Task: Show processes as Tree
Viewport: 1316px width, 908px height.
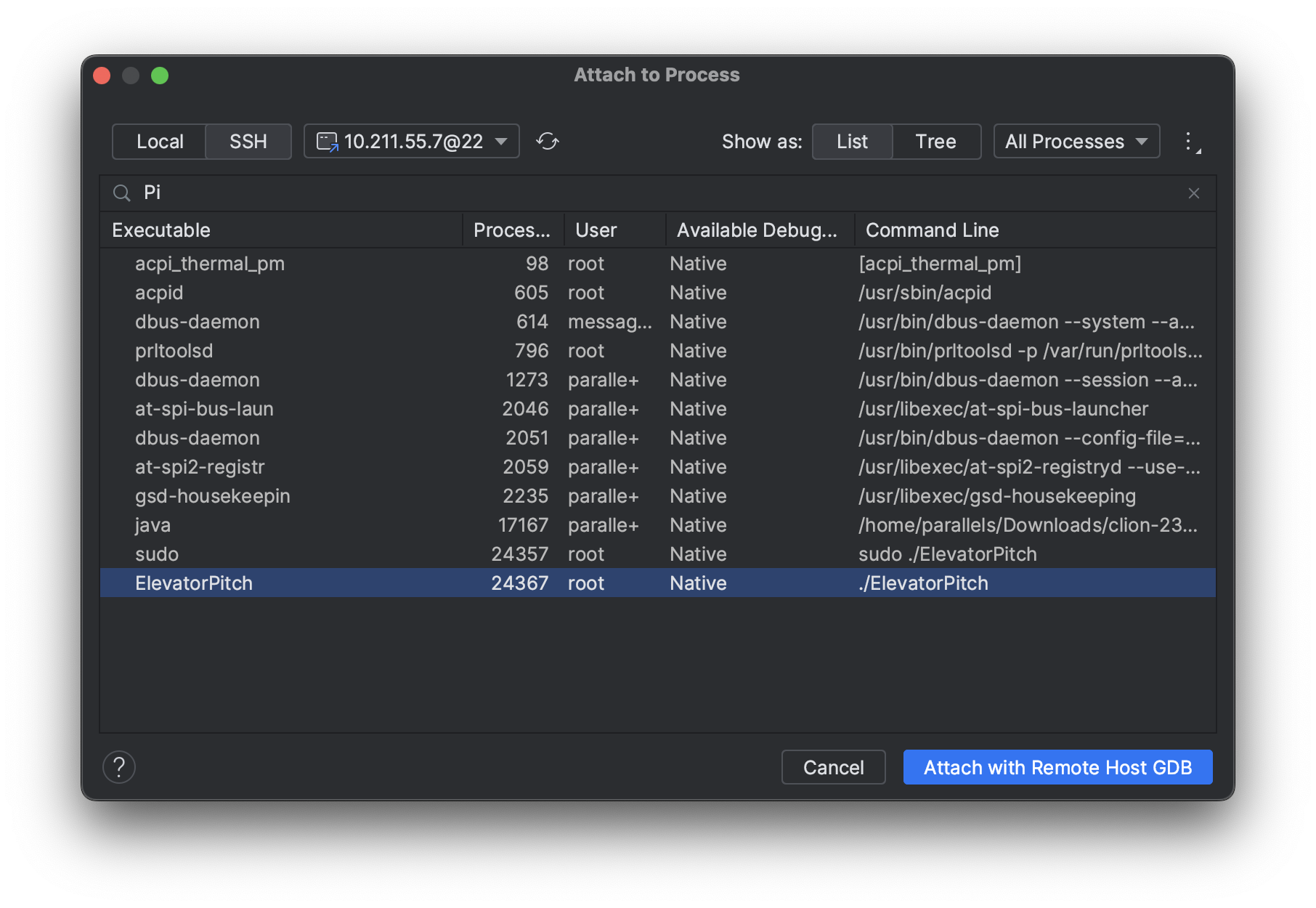Action: [x=935, y=142]
